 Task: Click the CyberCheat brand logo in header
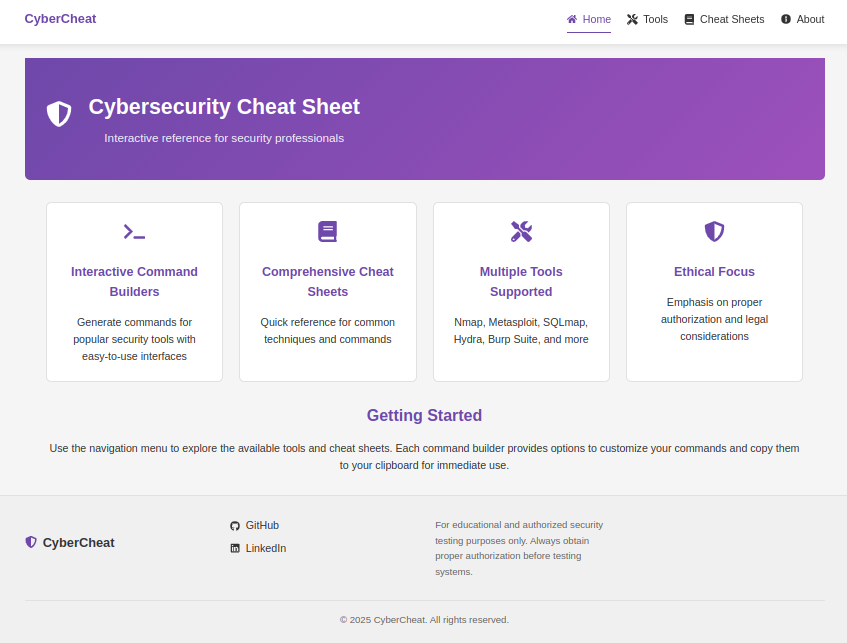point(60,18)
